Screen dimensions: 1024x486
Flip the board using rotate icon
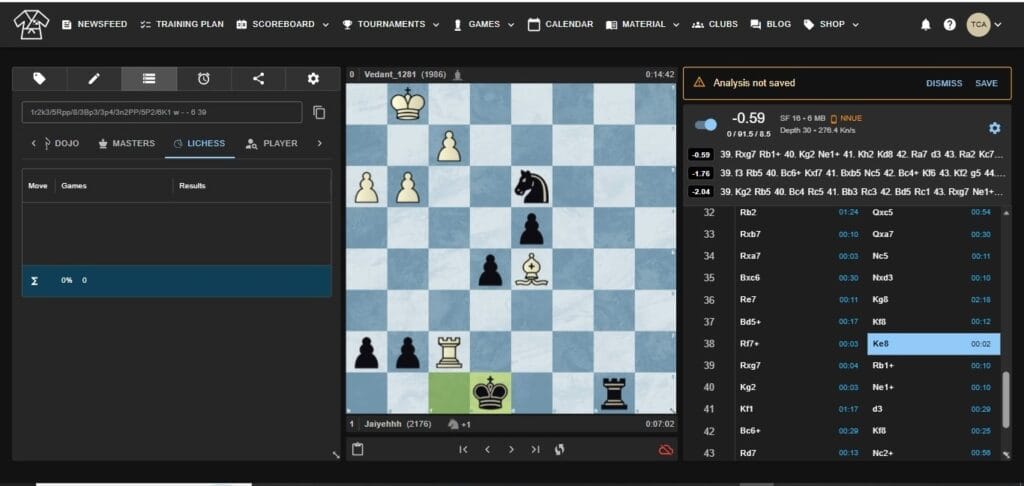tap(560, 449)
